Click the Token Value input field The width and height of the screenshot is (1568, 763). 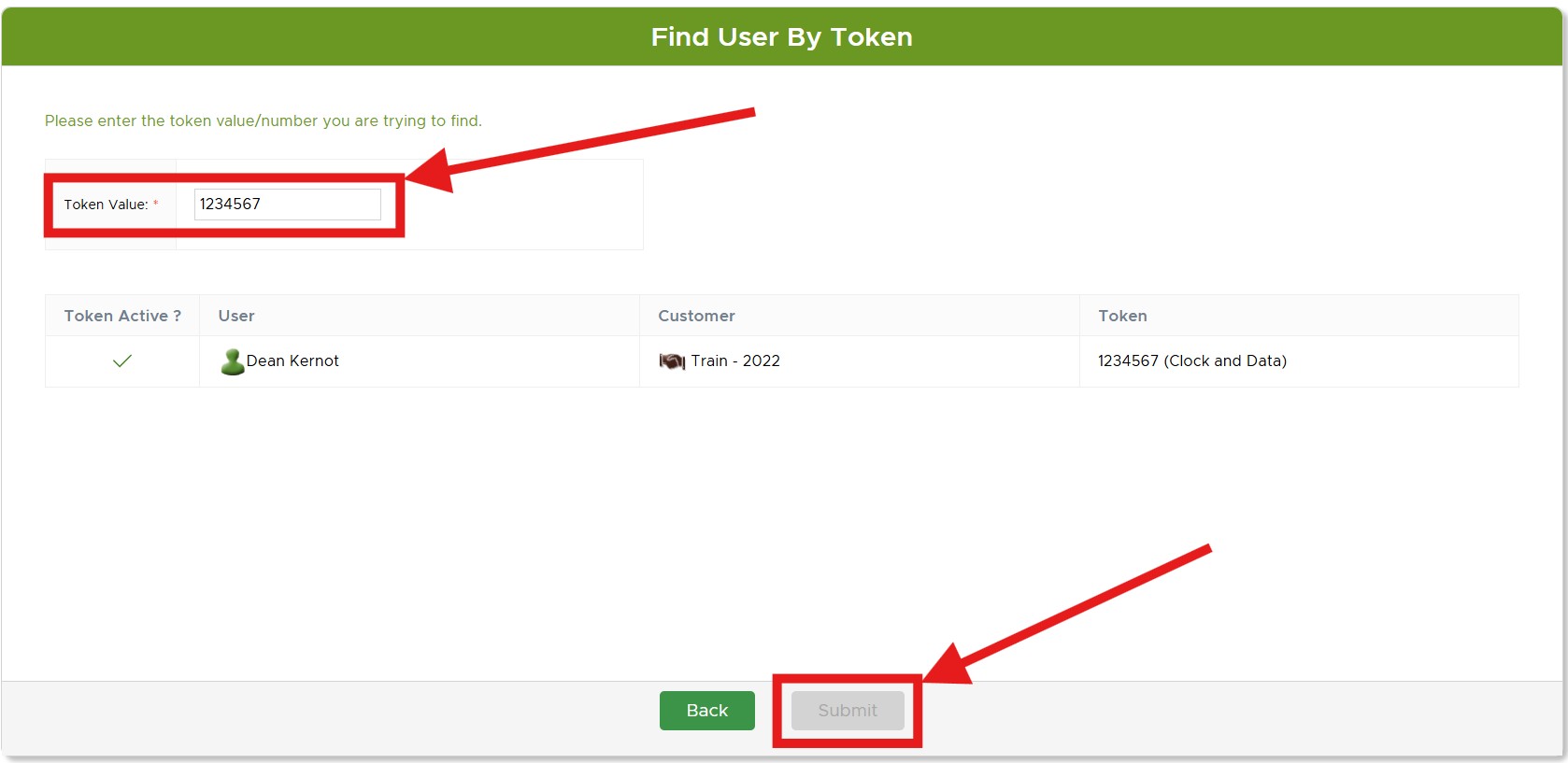[287, 205]
